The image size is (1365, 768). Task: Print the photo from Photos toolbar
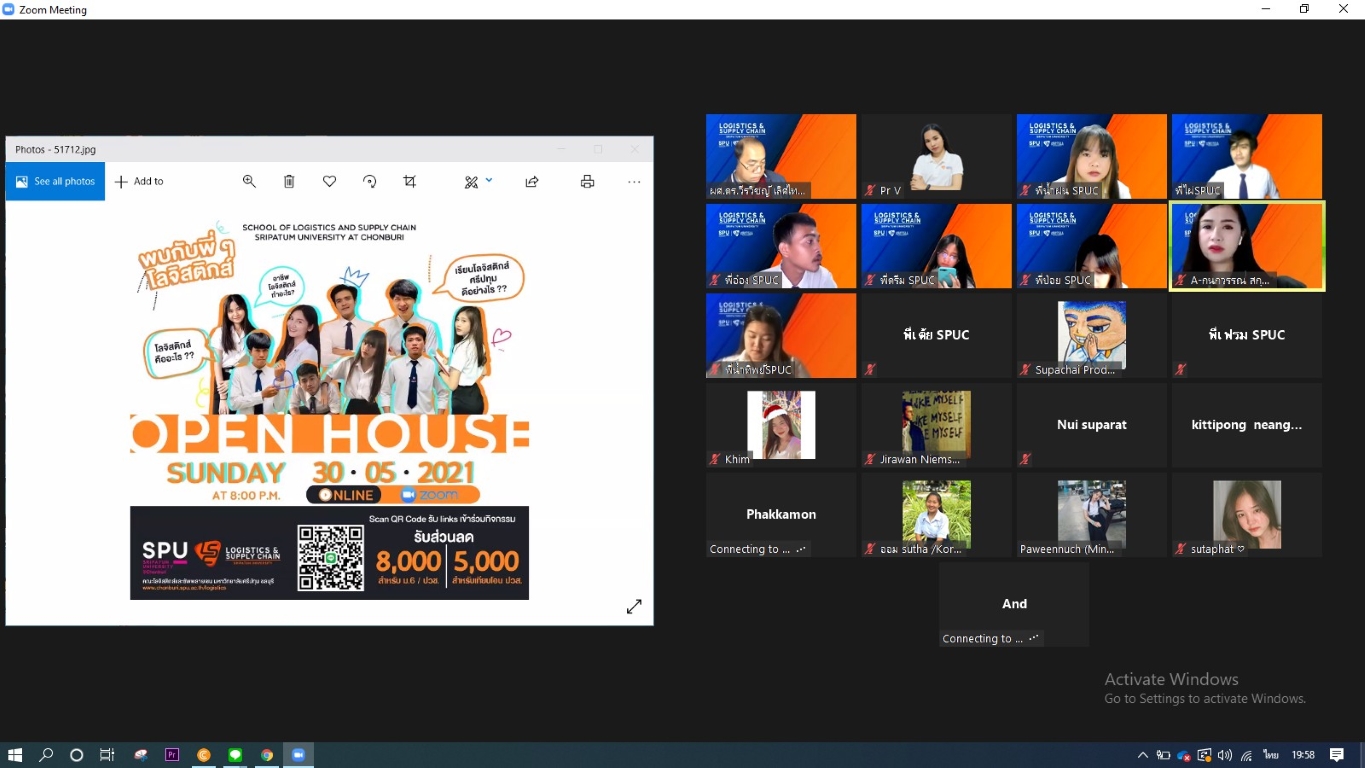click(587, 181)
